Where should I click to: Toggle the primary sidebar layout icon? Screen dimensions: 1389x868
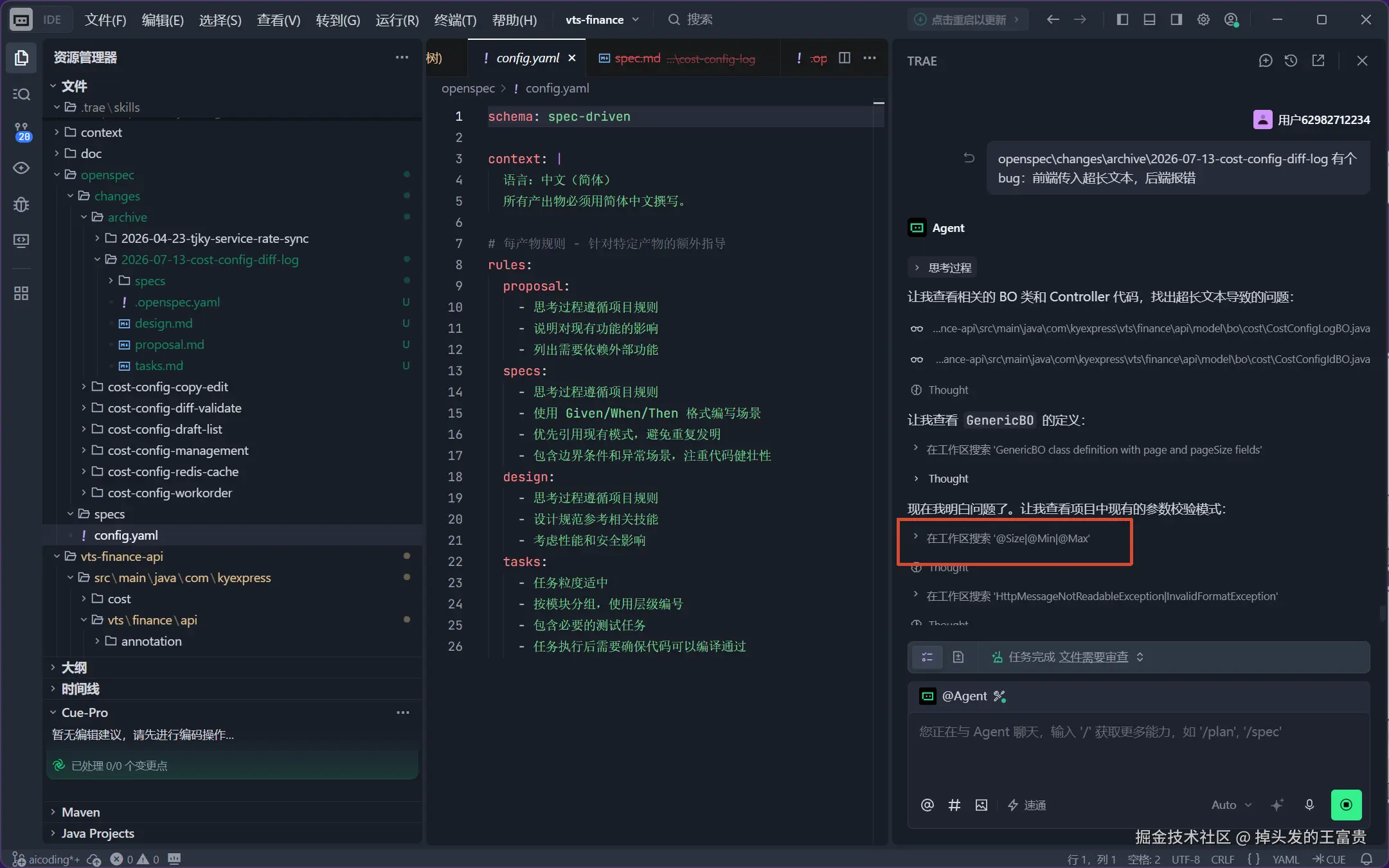coord(1122,20)
